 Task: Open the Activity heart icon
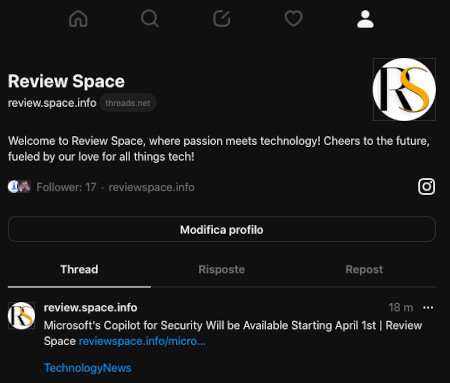pos(293,18)
